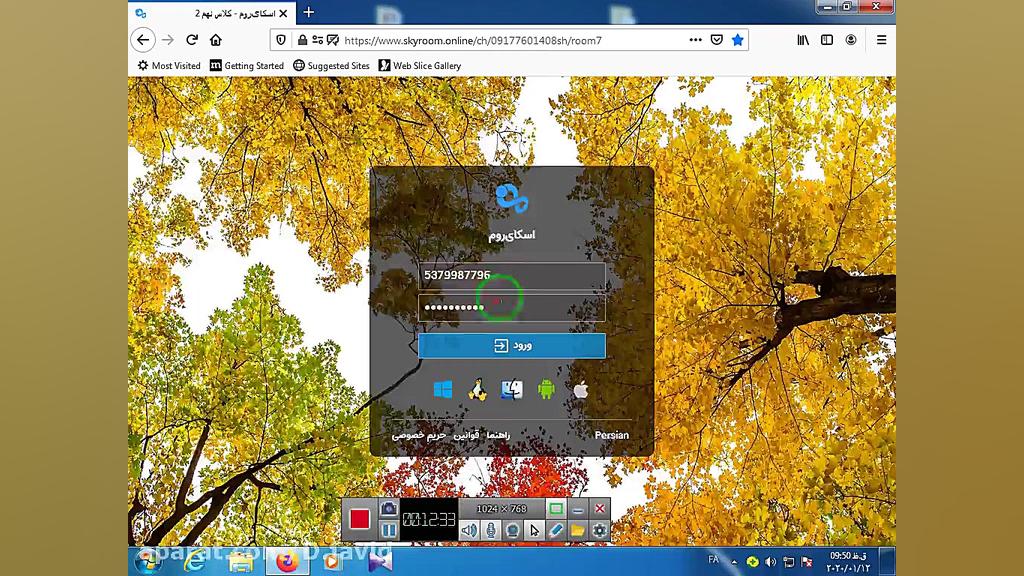Open the recorder settings gear icon
The height and width of the screenshot is (576, 1024).
coord(600,531)
